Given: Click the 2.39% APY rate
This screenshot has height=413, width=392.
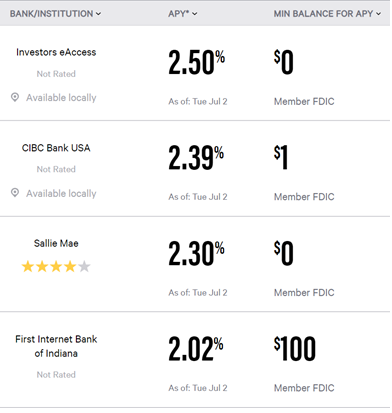Looking at the screenshot, I should click(196, 158).
